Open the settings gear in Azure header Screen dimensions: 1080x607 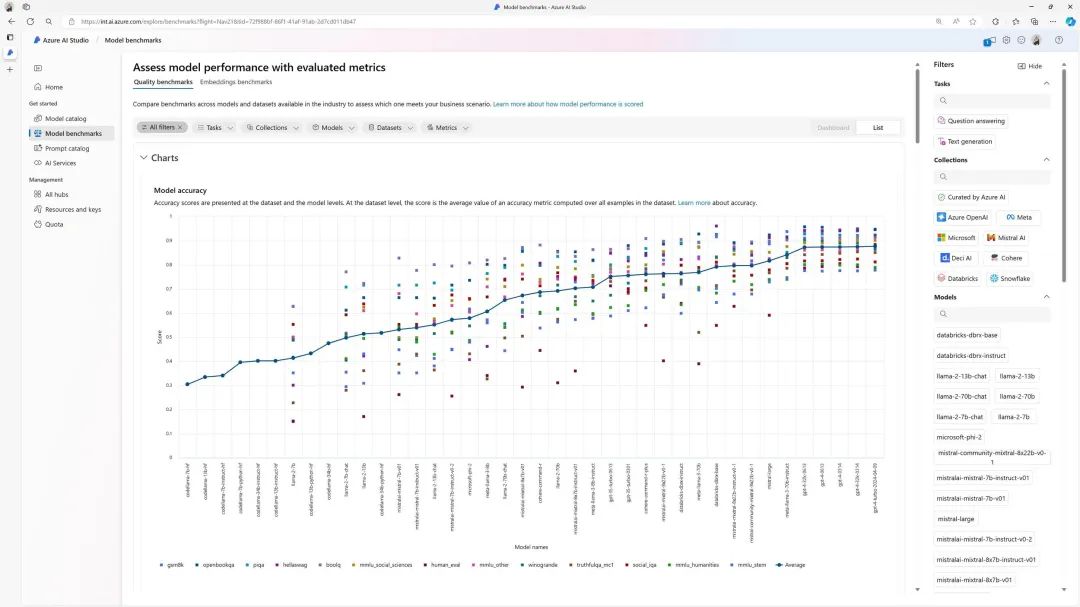[x=1006, y=40]
